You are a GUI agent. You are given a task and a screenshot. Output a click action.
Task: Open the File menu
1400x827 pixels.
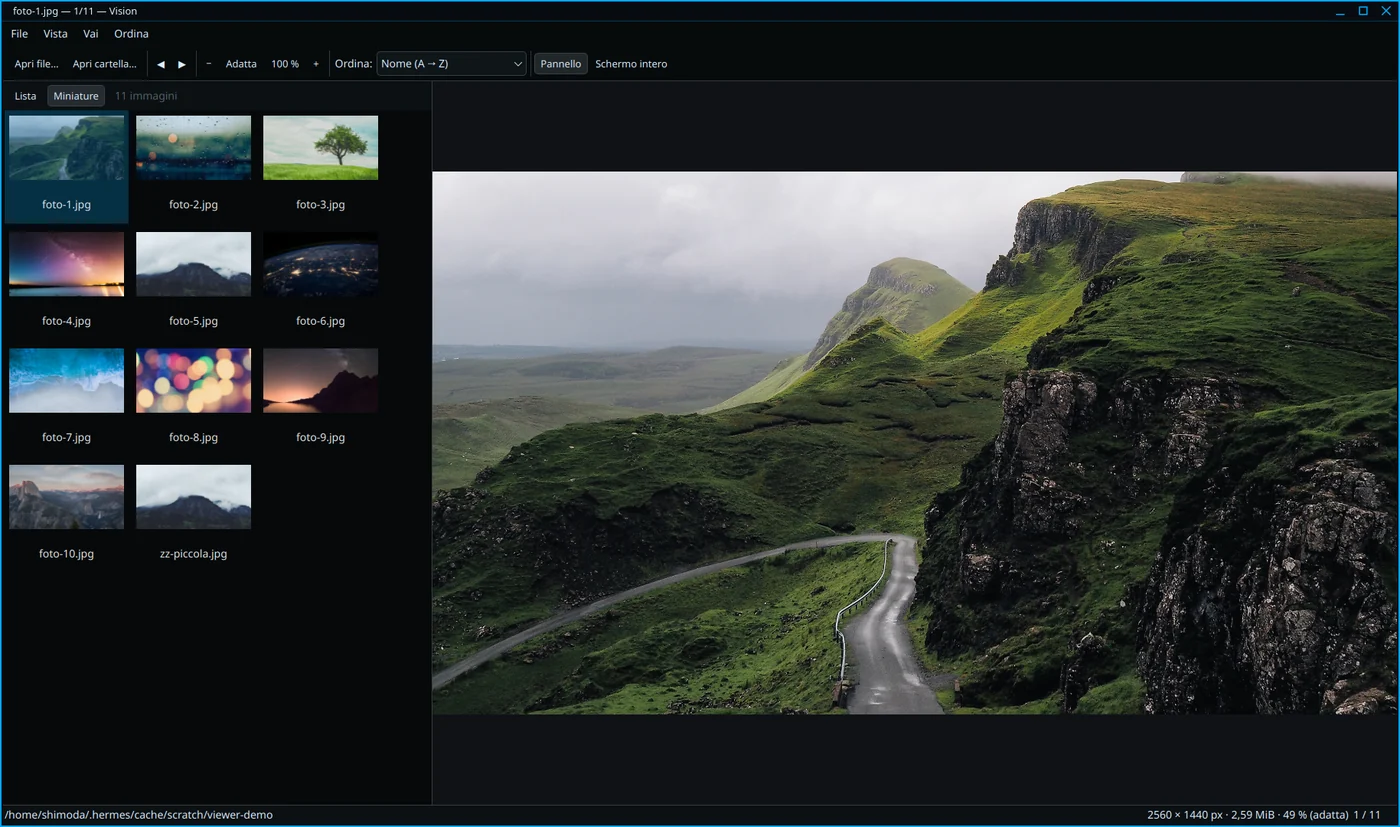tap(19, 34)
